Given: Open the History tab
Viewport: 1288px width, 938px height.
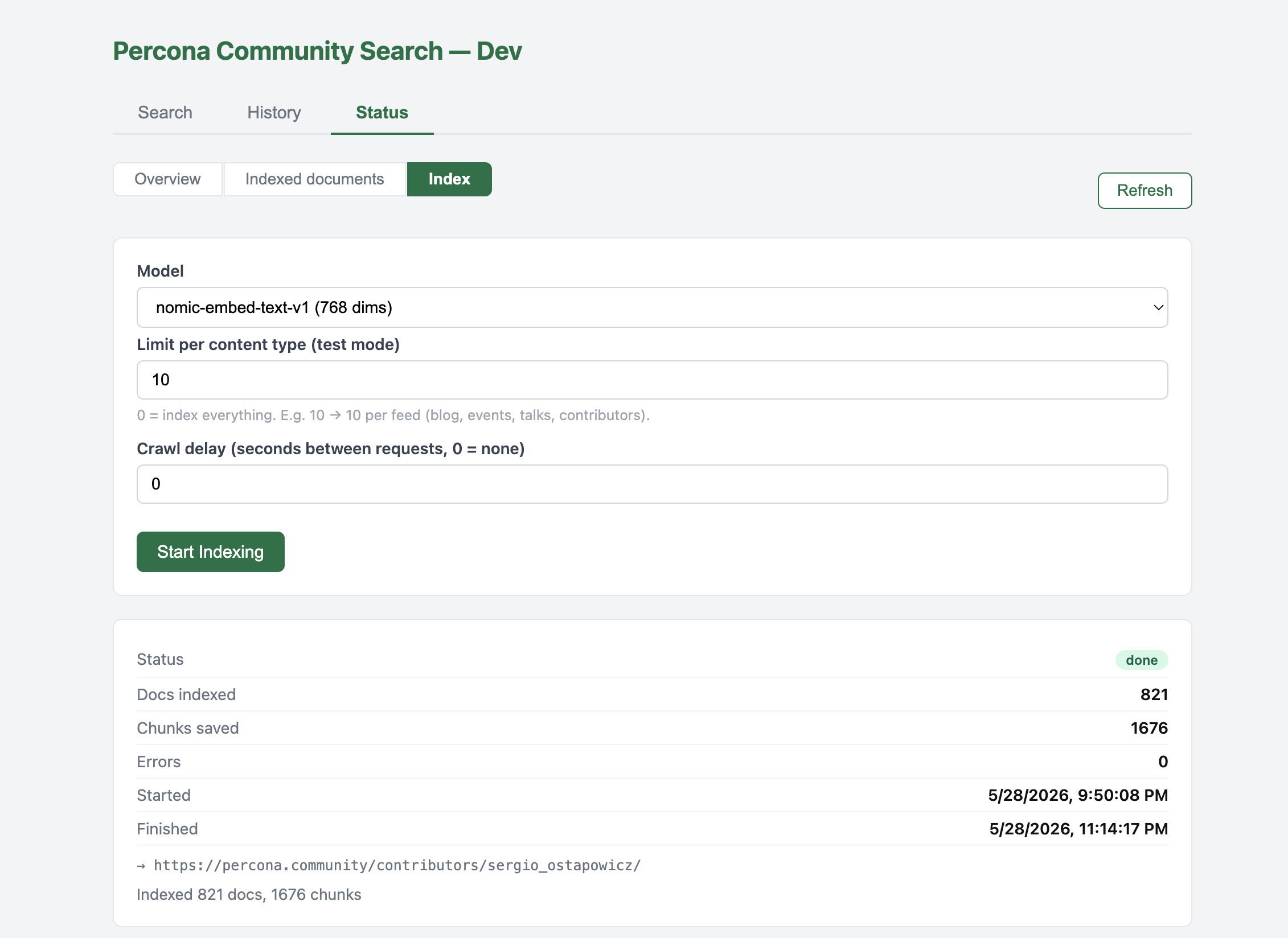Looking at the screenshot, I should [x=274, y=112].
